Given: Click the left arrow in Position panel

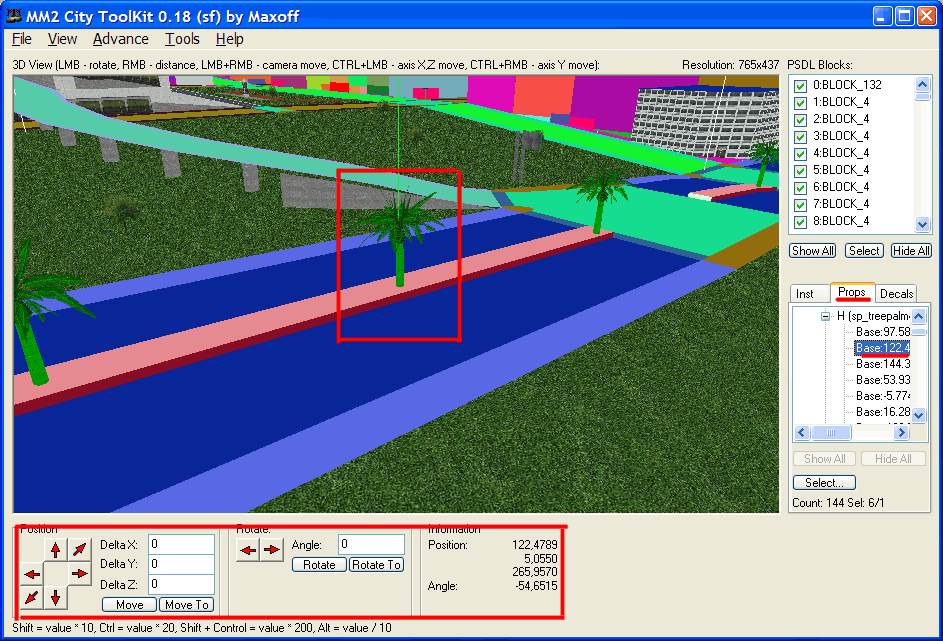Looking at the screenshot, I should point(32,574).
